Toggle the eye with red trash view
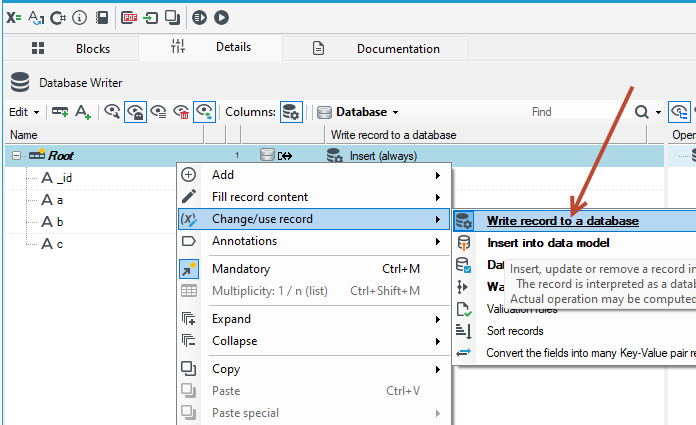The height and width of the screenshot is (425, 696). pyautogui.click(x=181, y=111)
